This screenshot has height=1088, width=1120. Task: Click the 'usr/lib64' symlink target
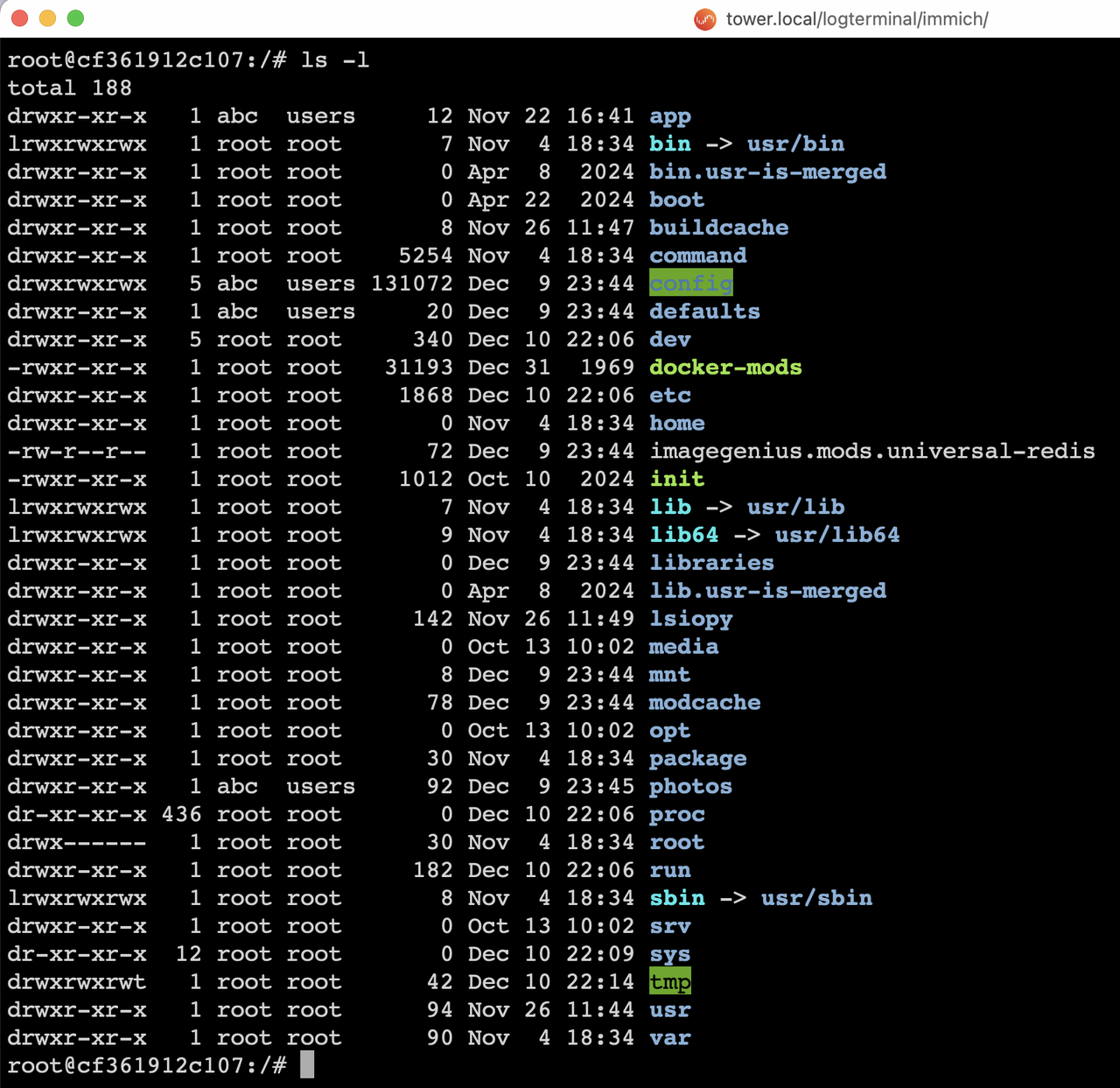[x=838, y=536]
